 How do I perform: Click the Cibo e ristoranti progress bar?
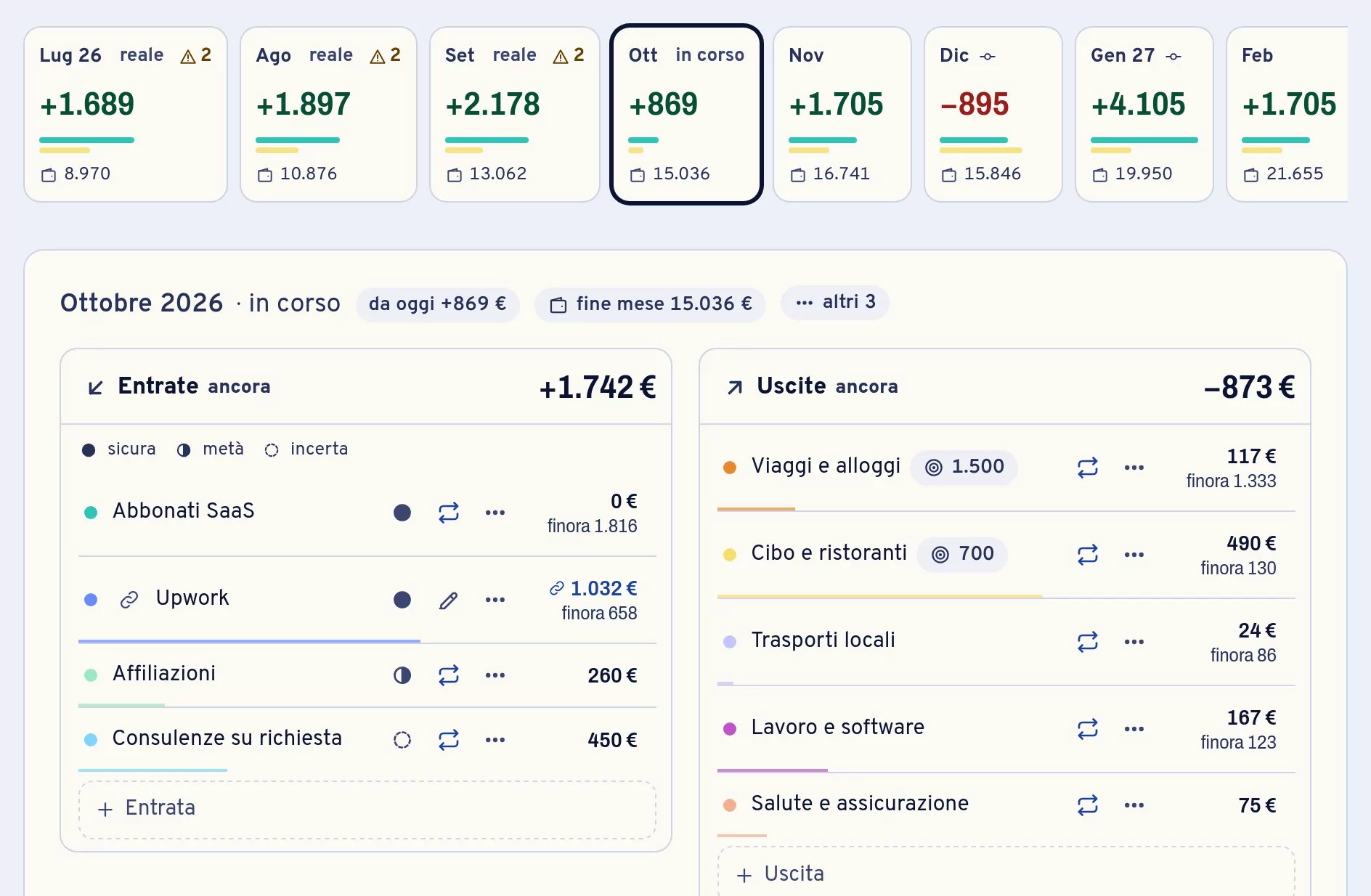pyautogui.click(x=879, y=596)
